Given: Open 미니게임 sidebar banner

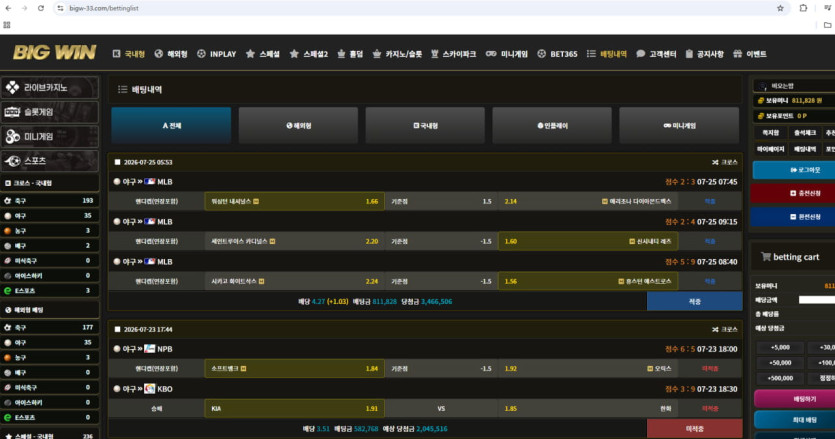Looking at the screenshot, I should tap(50, 136).
